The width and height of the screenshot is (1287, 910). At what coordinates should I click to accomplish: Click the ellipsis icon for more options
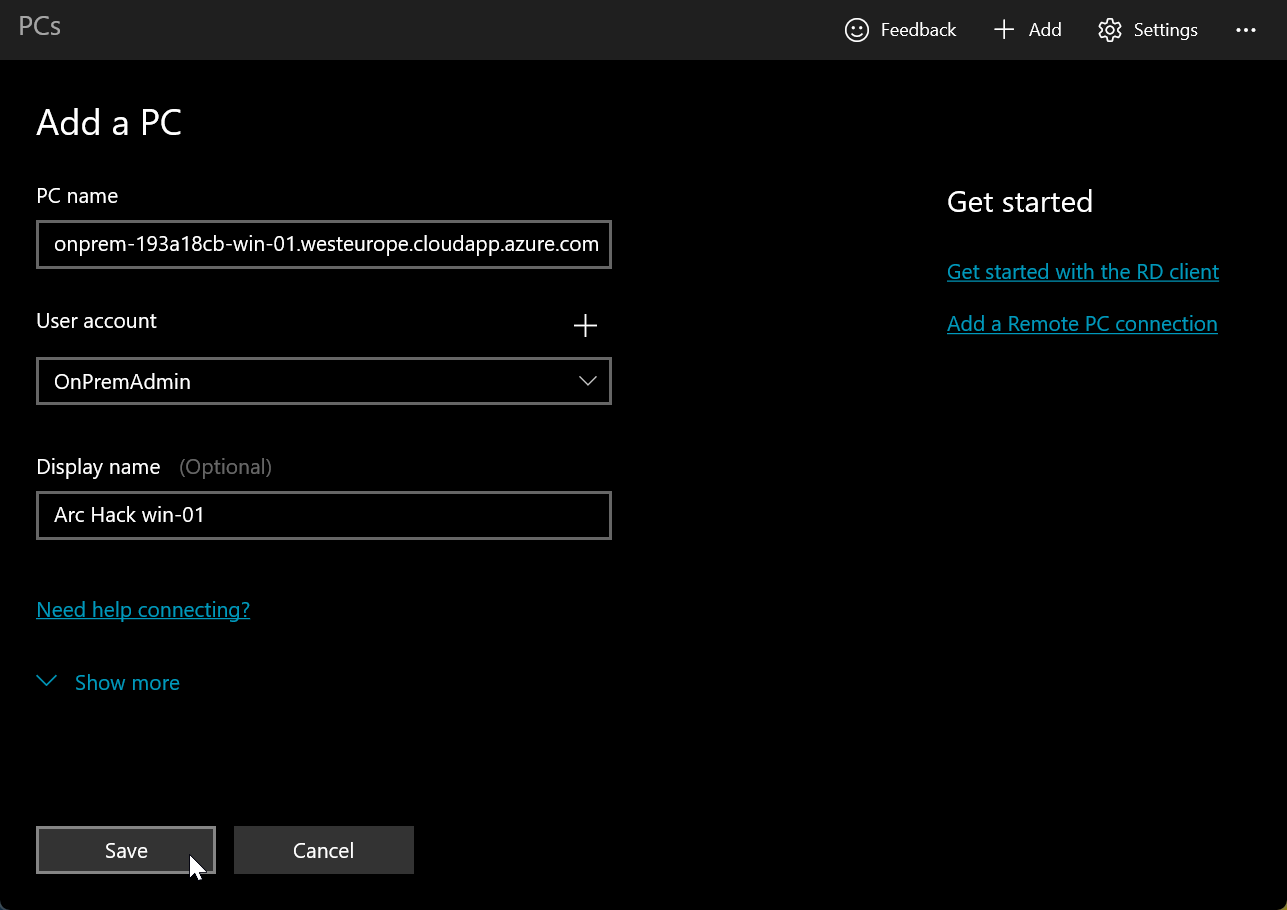[1245, 30]
